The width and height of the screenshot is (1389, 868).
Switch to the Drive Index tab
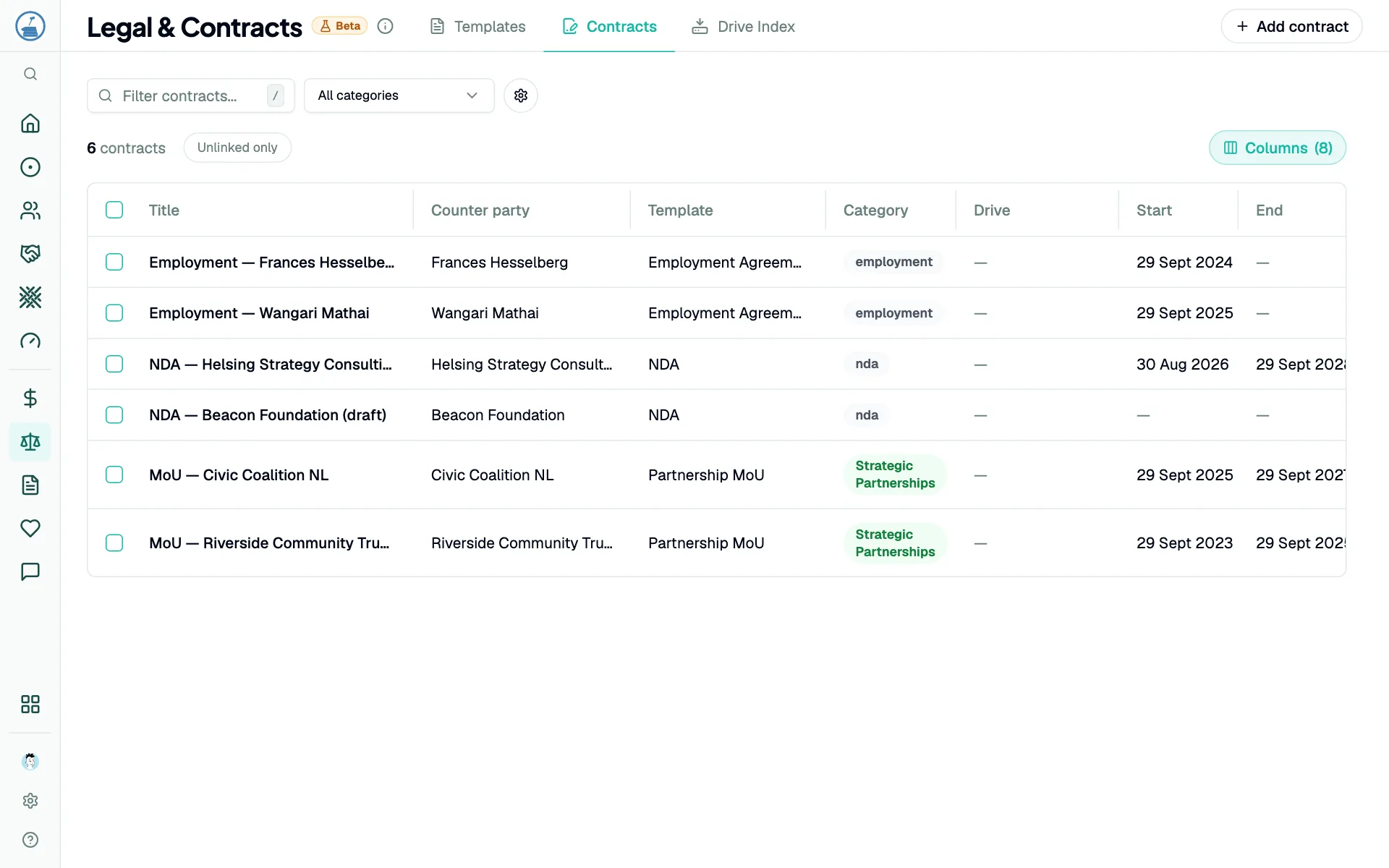click(x=743, y=27)
